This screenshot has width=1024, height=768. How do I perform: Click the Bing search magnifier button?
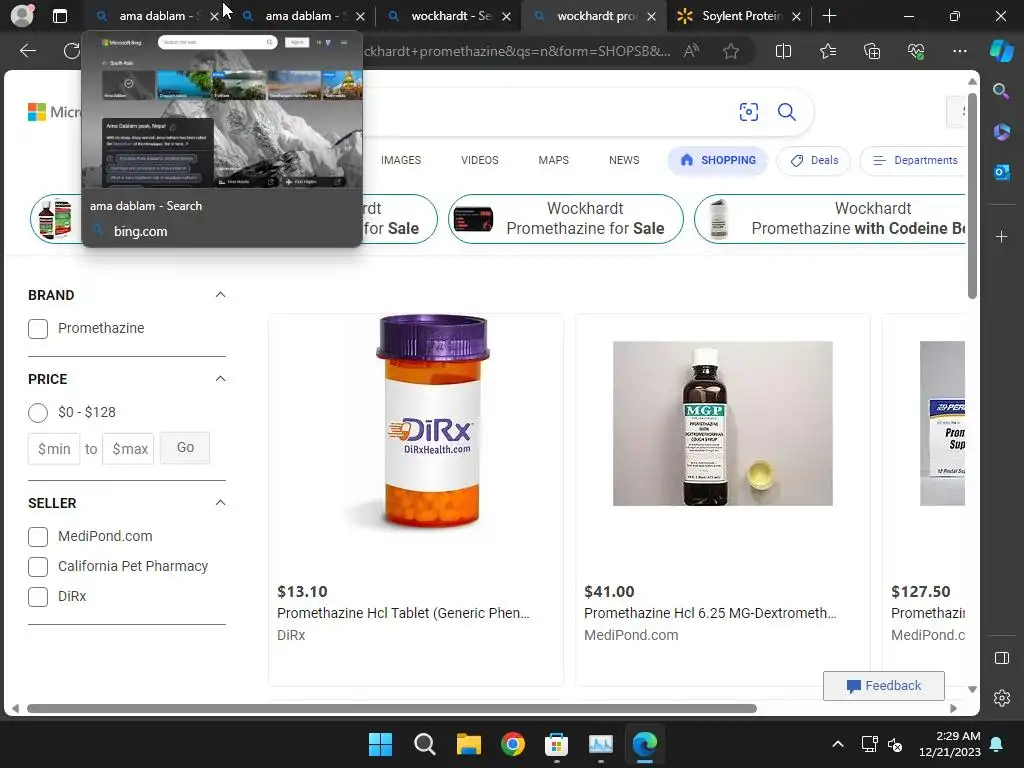point(787,112)
